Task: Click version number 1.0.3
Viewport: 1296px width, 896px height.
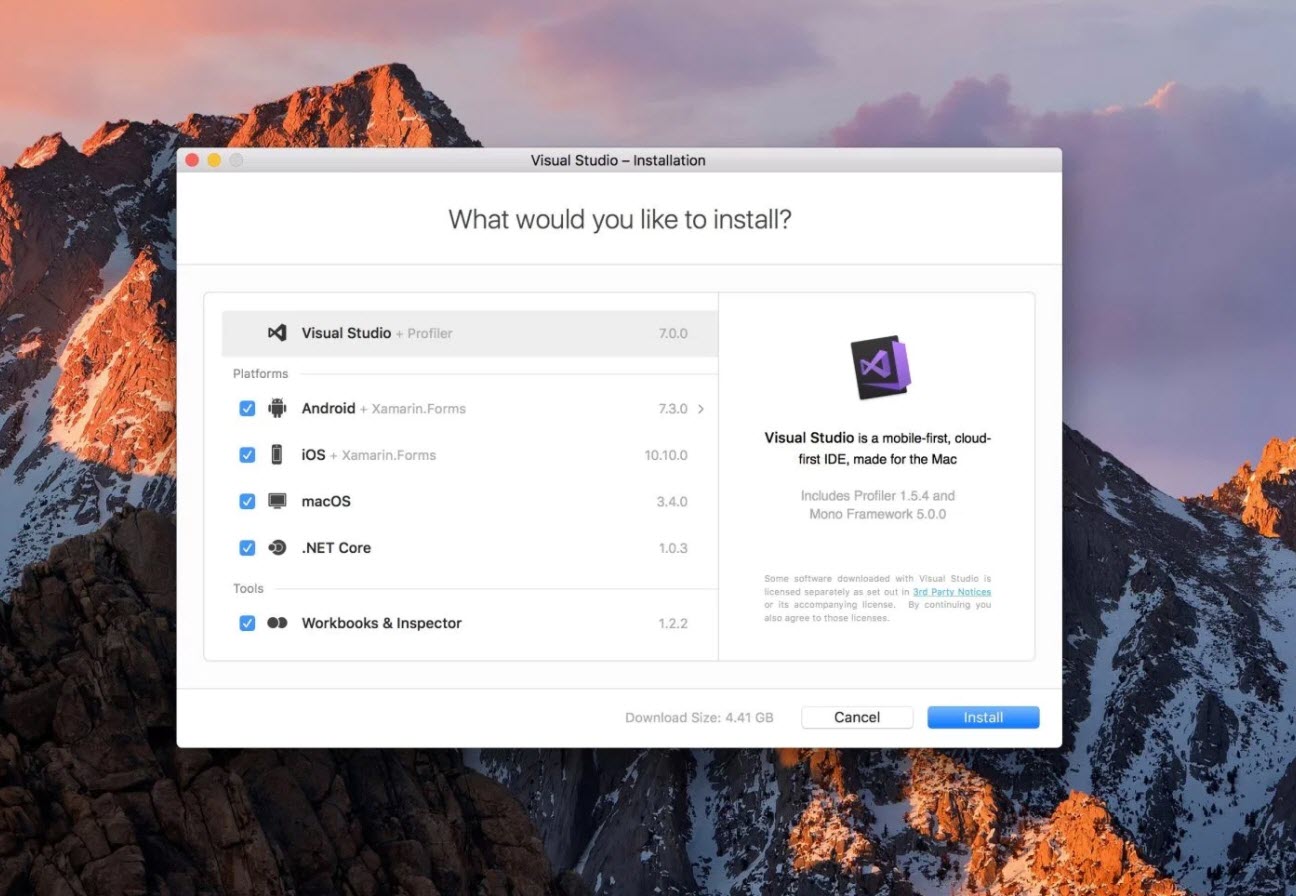Action: pyautogui.click(x=673, y=548)
